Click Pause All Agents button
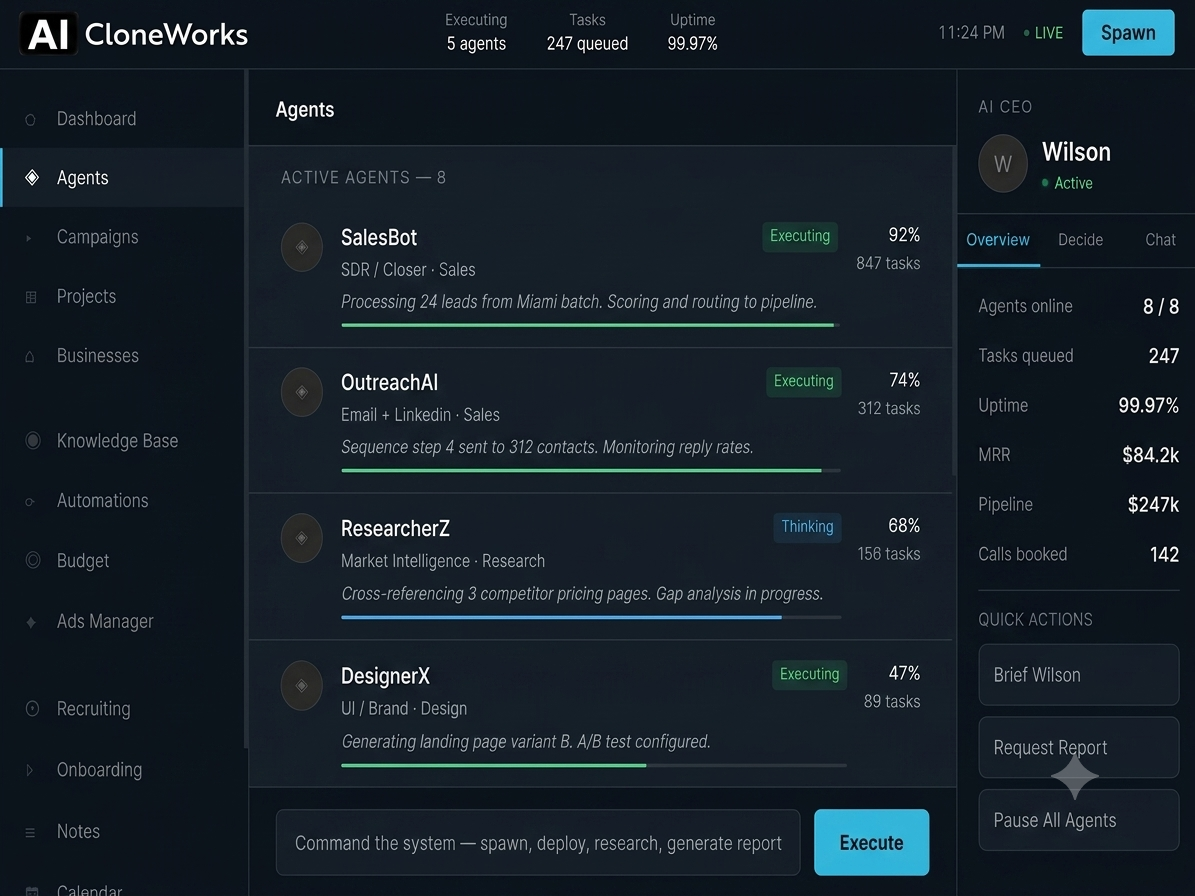 point(1078,820)
